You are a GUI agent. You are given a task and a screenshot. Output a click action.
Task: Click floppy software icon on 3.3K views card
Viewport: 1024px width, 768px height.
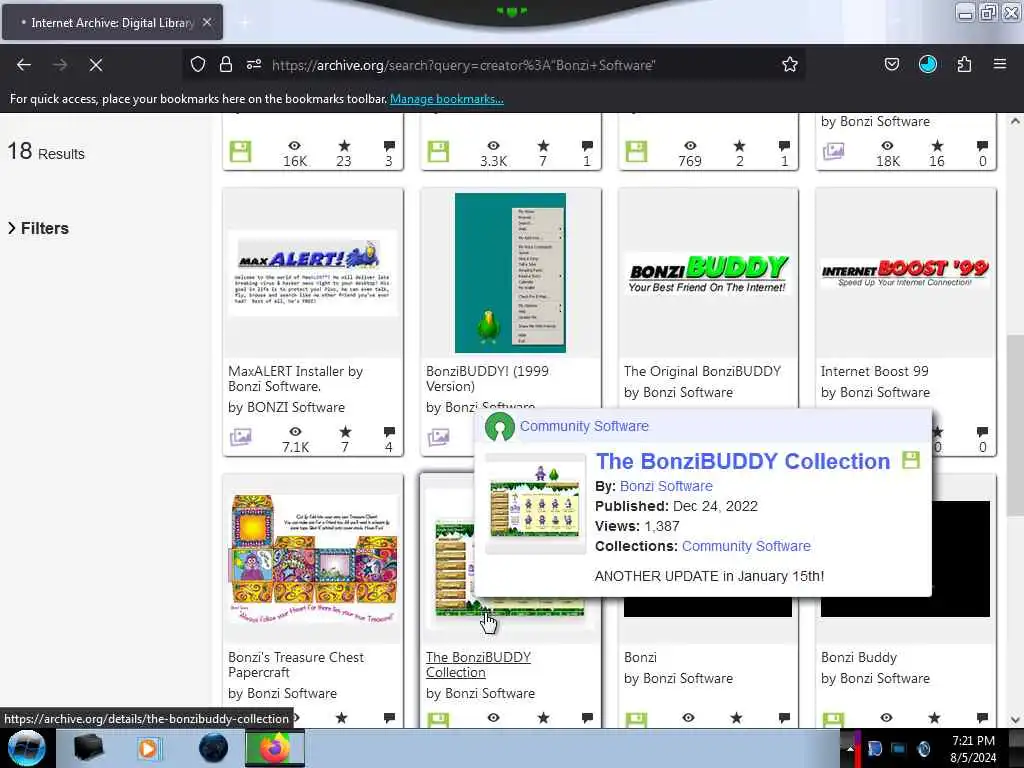click(x=438, y=151)
